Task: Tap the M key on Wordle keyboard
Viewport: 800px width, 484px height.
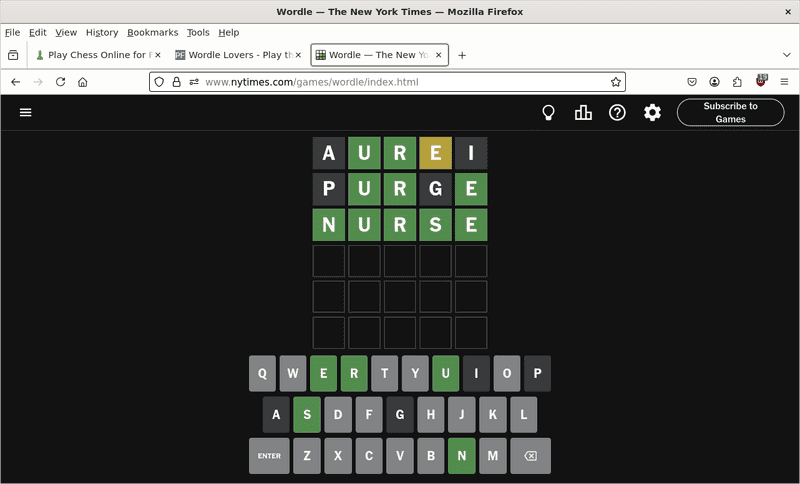Action: [493, 456]
